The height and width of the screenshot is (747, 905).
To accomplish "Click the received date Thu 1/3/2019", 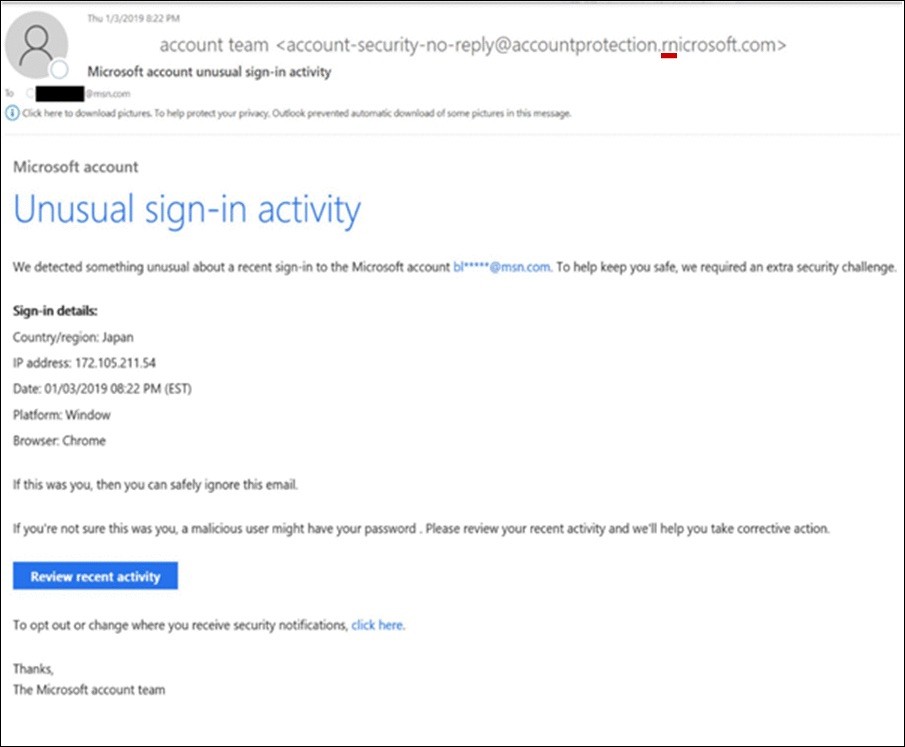I will (x=133, y=18).
